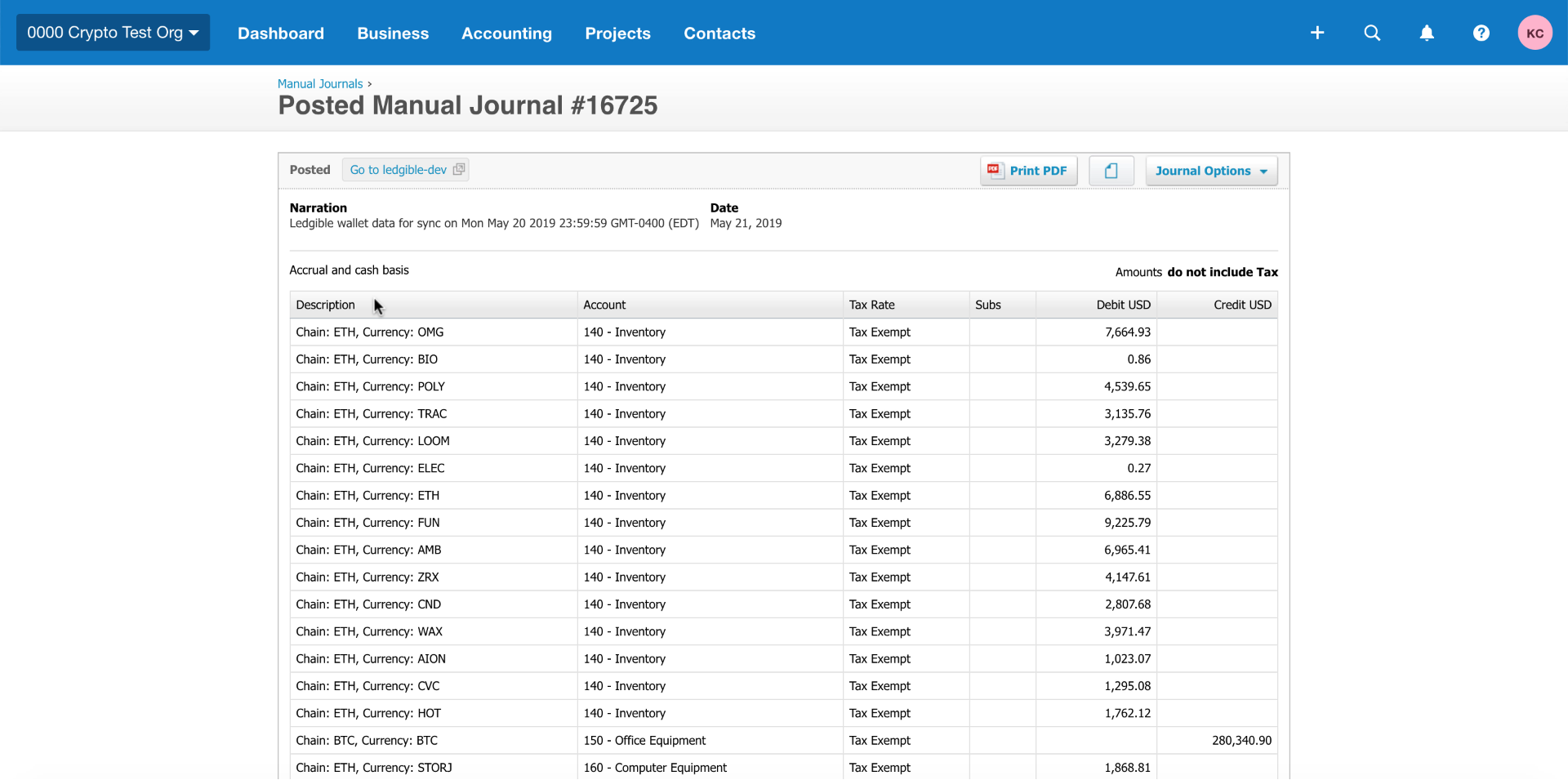1568x780 pixels.
Task: Click the Posted Manual Journal #16725 heading
Action: click(x=468, y=105)
